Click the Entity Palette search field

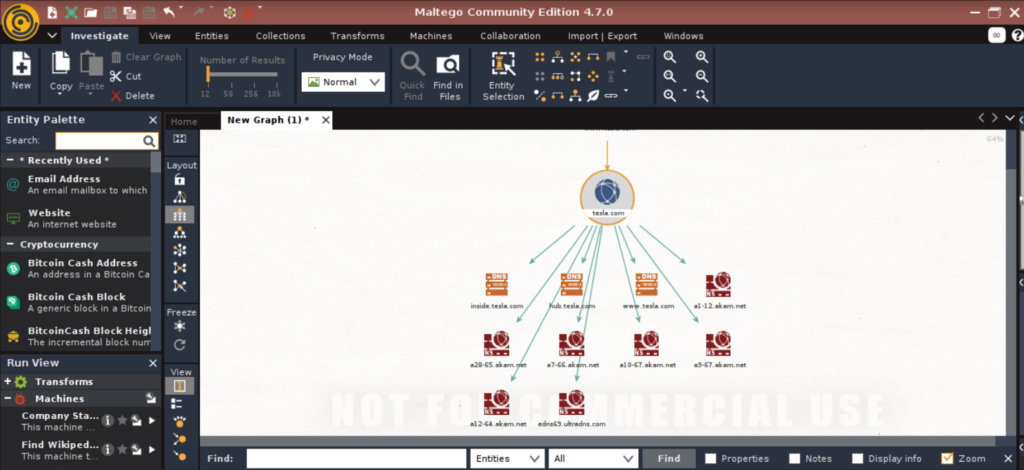point(106,140)
